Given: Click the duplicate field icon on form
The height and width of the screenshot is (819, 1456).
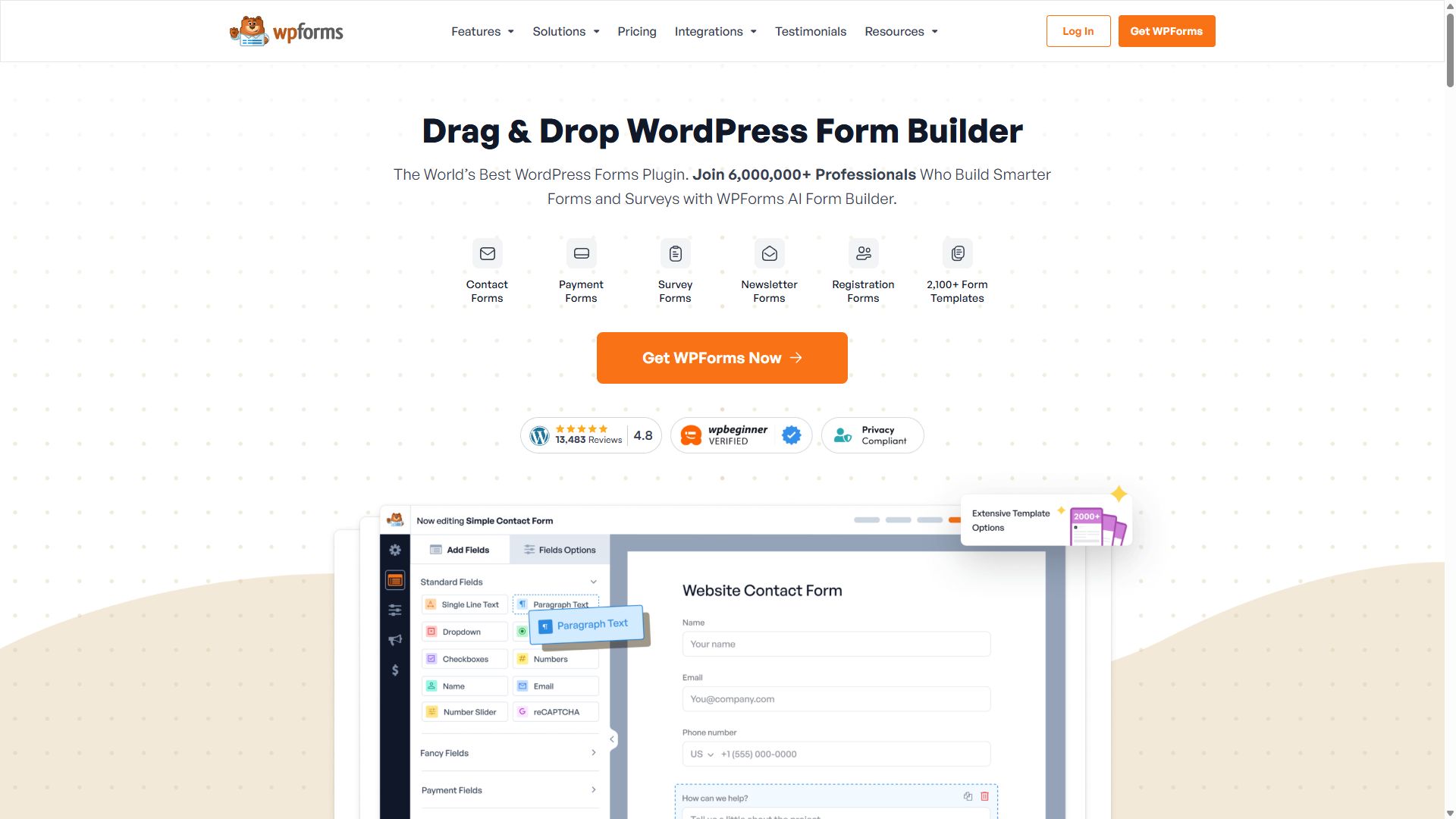Looking at the screenshot, I should (968, 796).
